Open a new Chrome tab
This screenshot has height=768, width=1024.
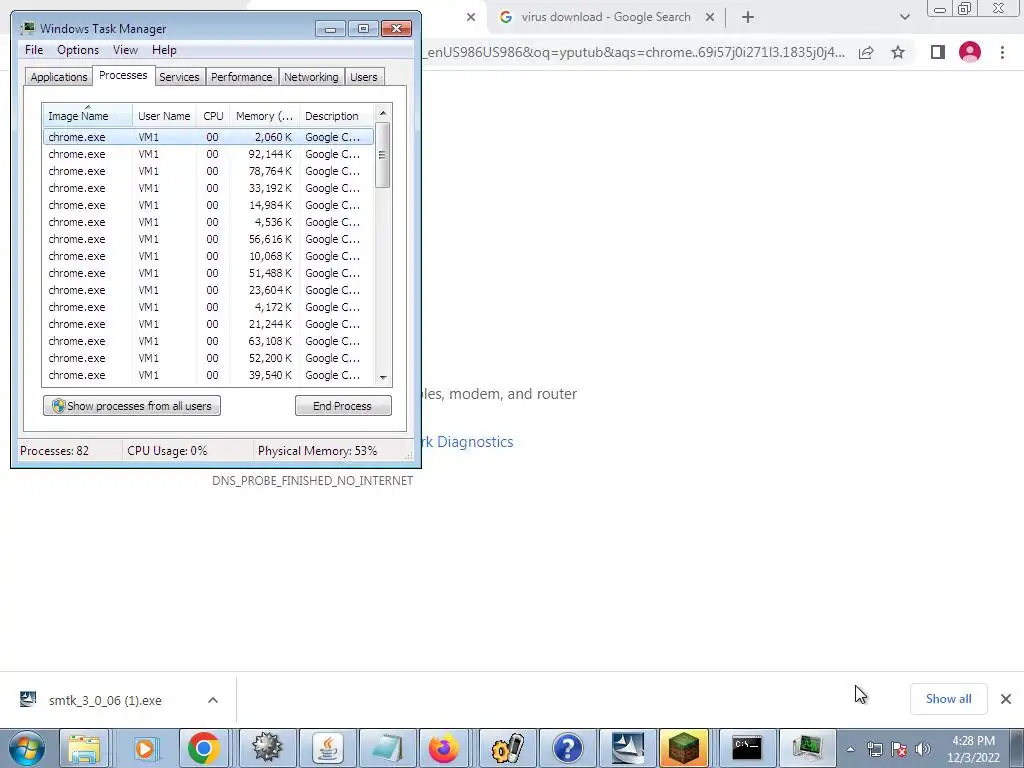(748, 18)
